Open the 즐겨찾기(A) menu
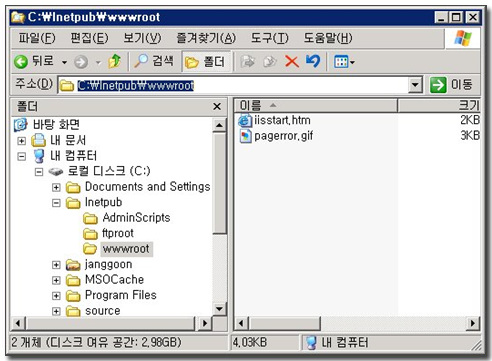The width and height of the screenshot is (492, 361). [206, 38]
